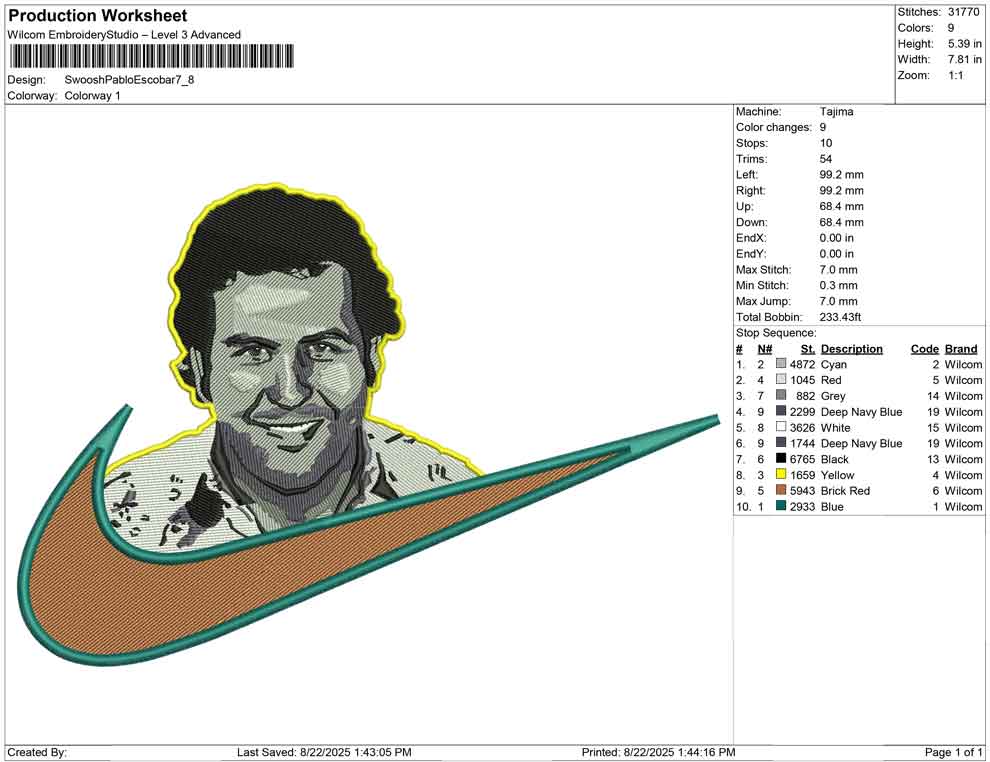Click the Stops value '10'

(x=826, y=143)
